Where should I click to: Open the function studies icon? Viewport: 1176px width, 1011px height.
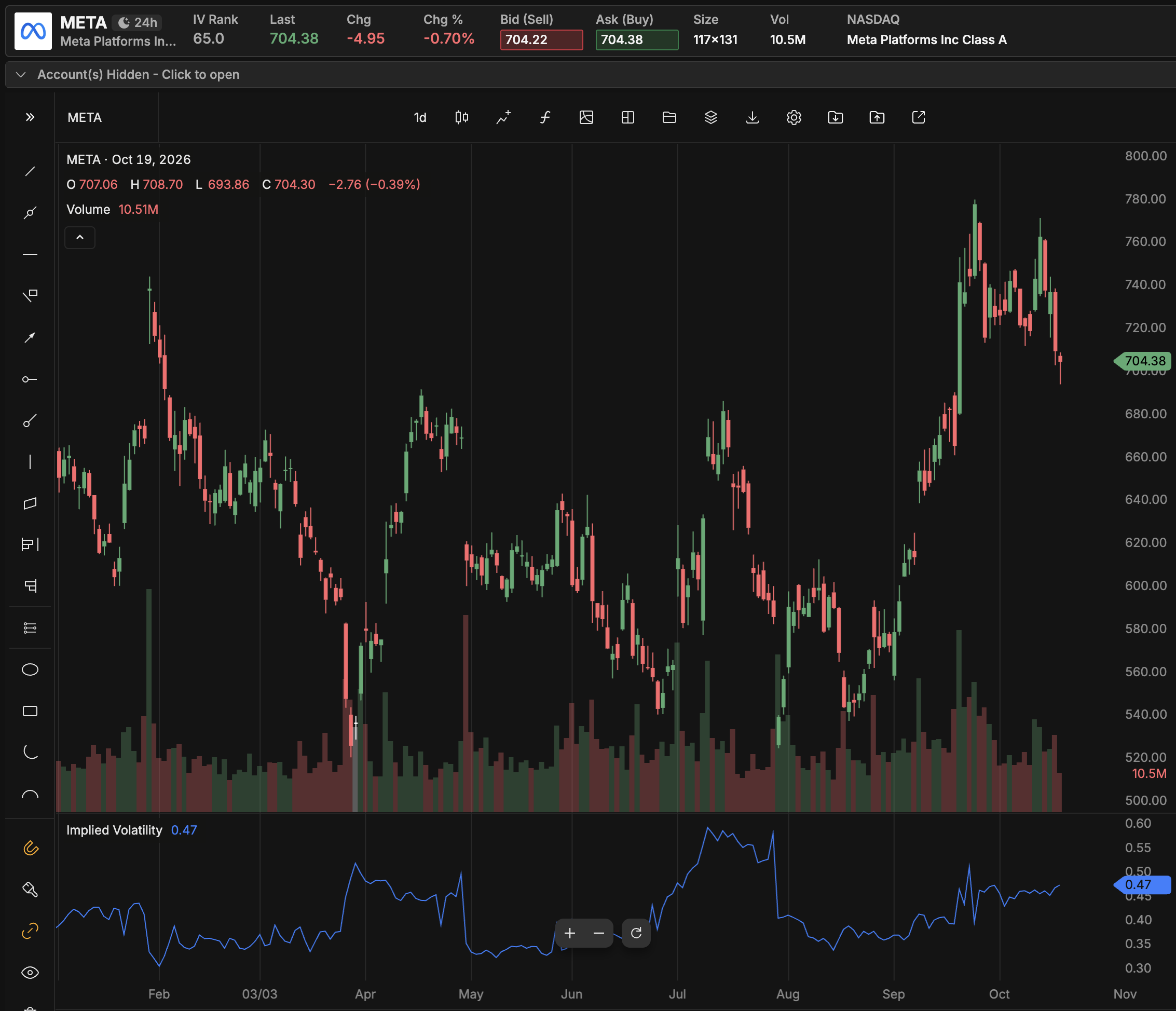(x=545, y=117)
